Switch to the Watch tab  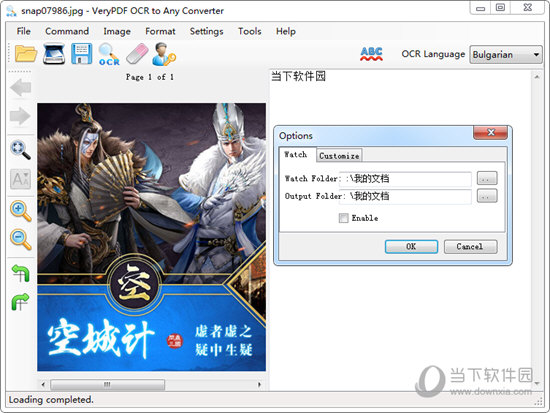click(296, 155)
